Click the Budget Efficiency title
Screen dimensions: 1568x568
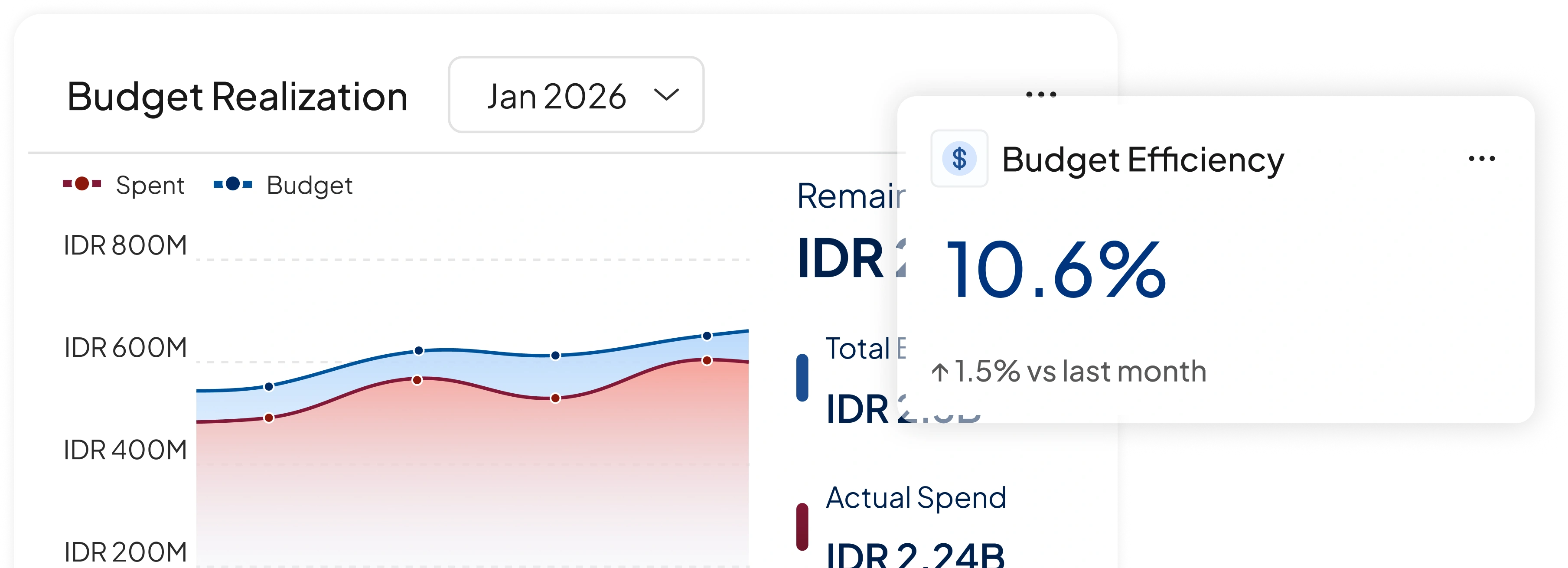[1143, 160]
